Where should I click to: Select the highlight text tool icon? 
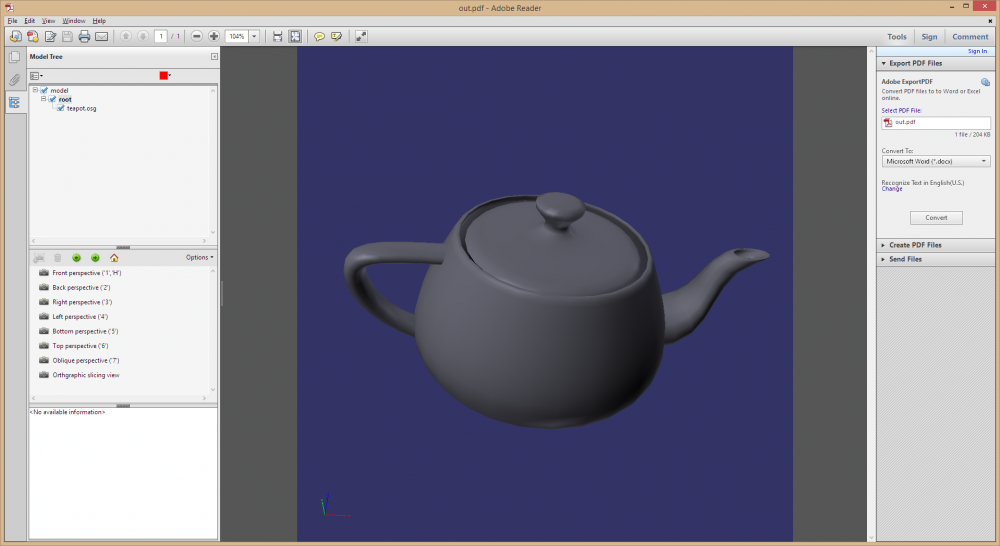pyautogui.click(x=336, y=36)
